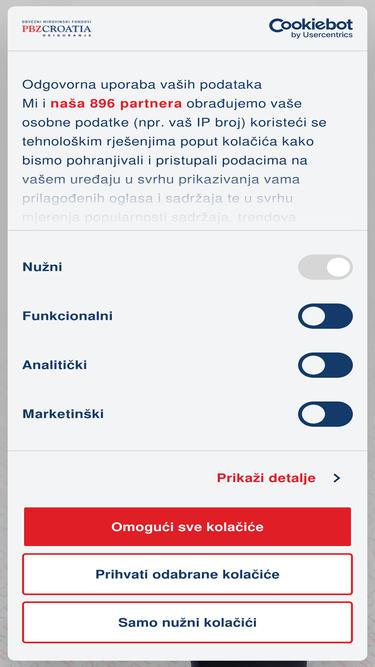Select the Marketinški category label

[x=63, y=414]
